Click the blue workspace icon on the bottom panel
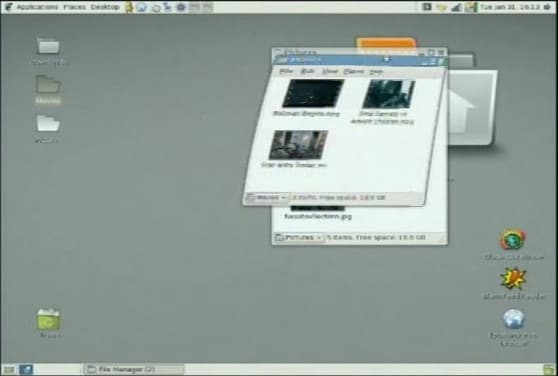 point(26,370)
